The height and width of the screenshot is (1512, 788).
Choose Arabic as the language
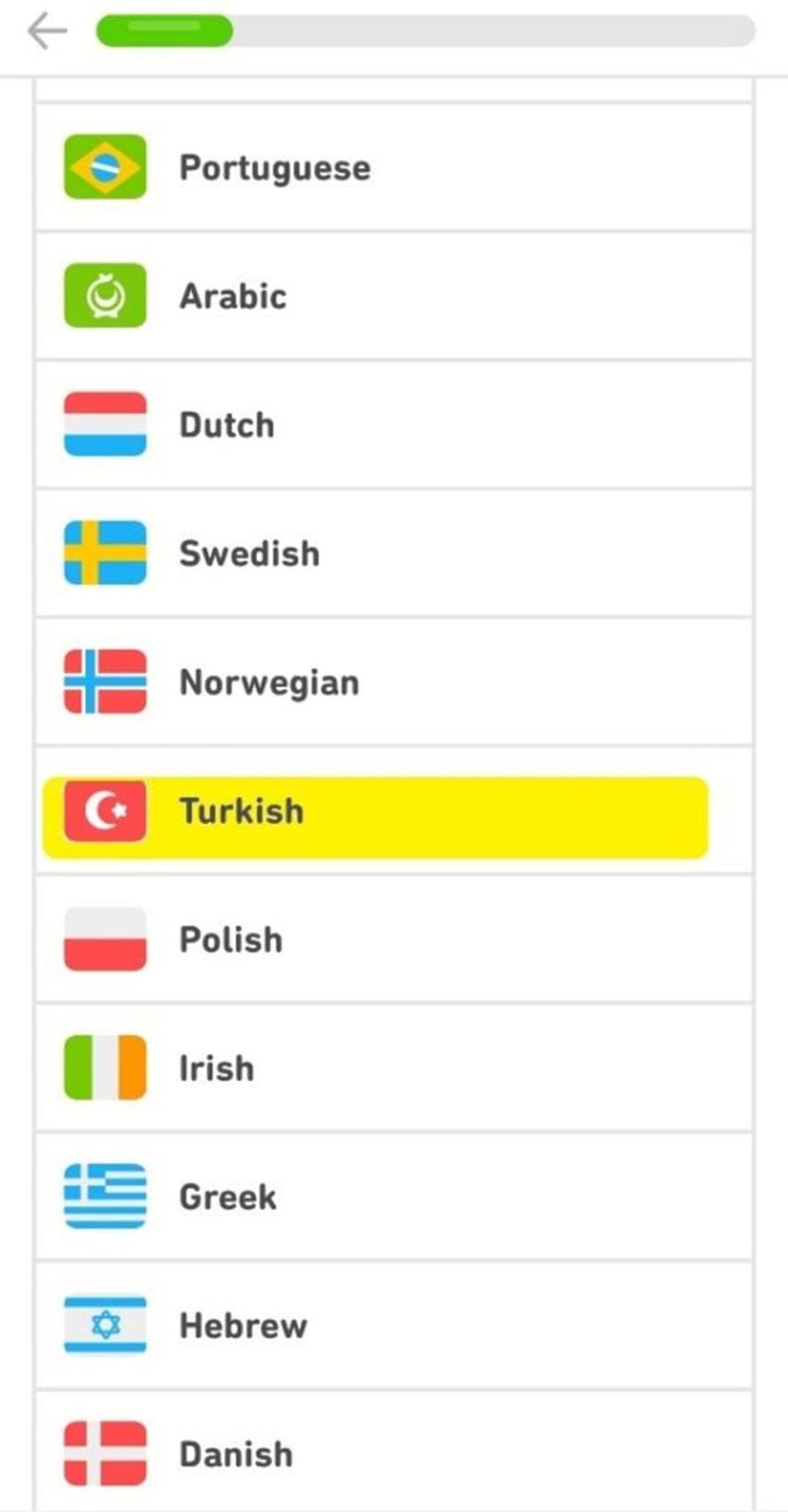(x=233, y=297)
